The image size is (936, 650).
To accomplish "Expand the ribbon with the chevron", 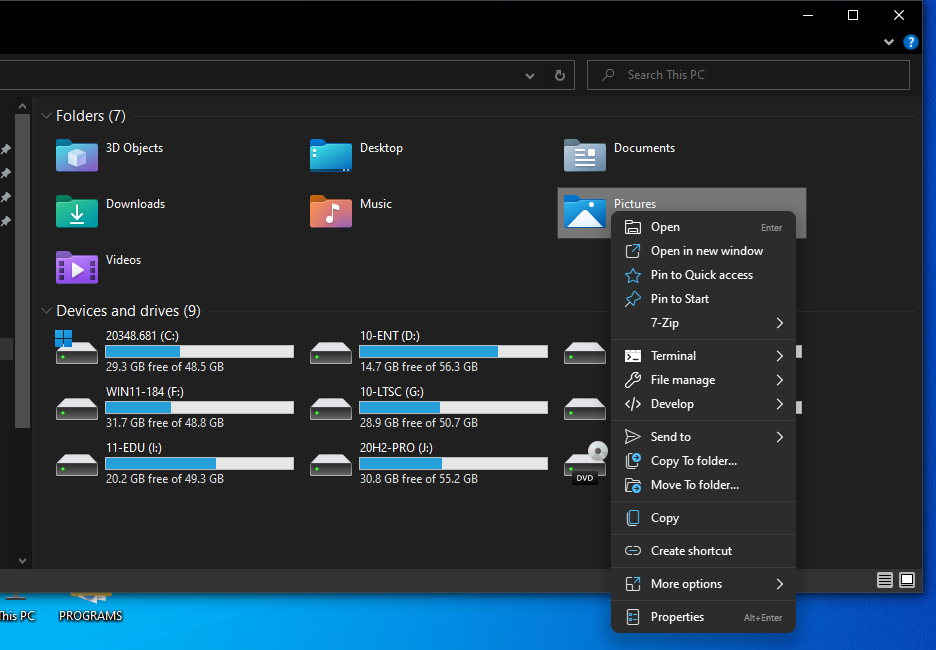I will point(889,42).
